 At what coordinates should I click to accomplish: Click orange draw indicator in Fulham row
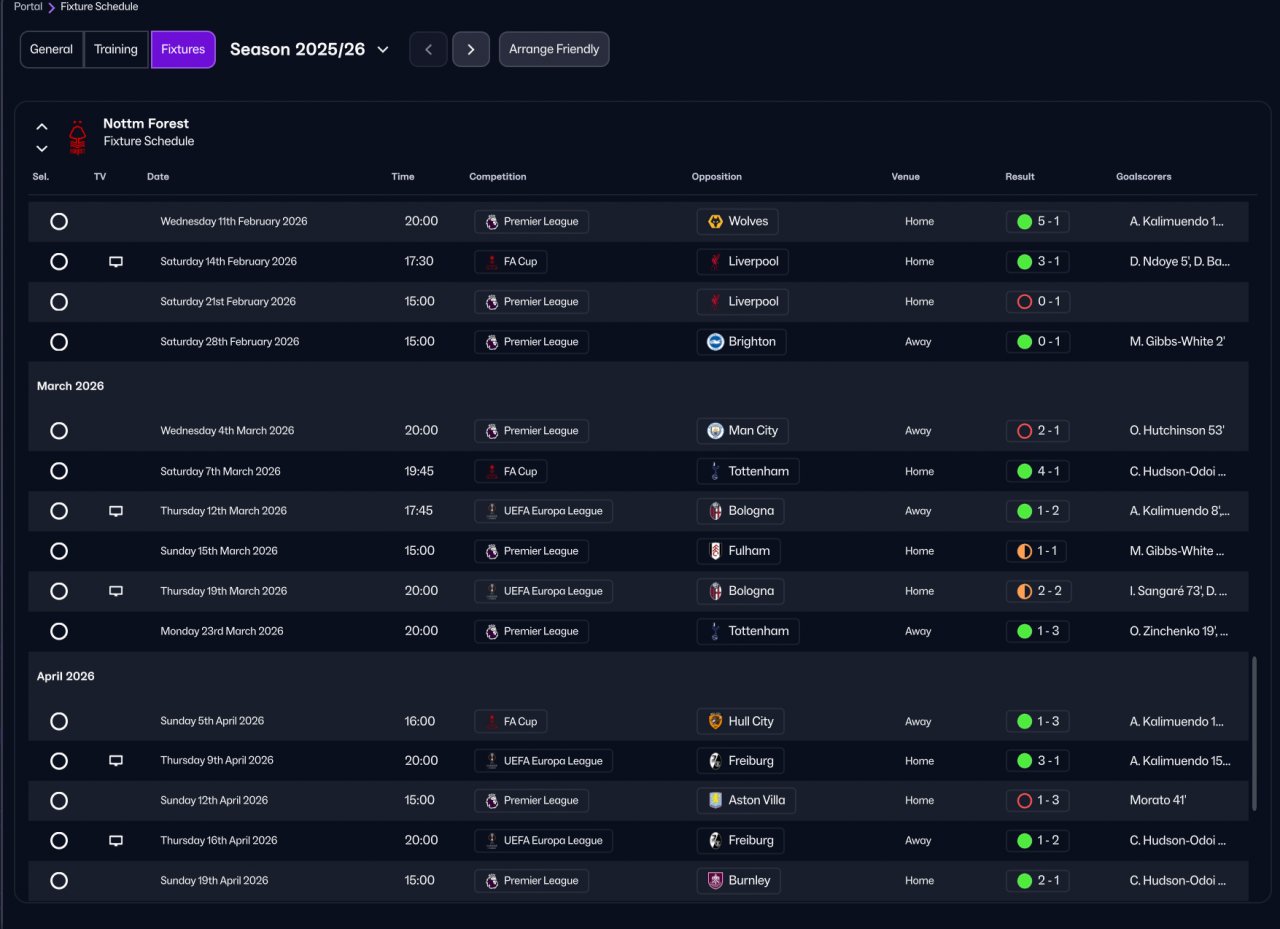(x=1024, y=551)
